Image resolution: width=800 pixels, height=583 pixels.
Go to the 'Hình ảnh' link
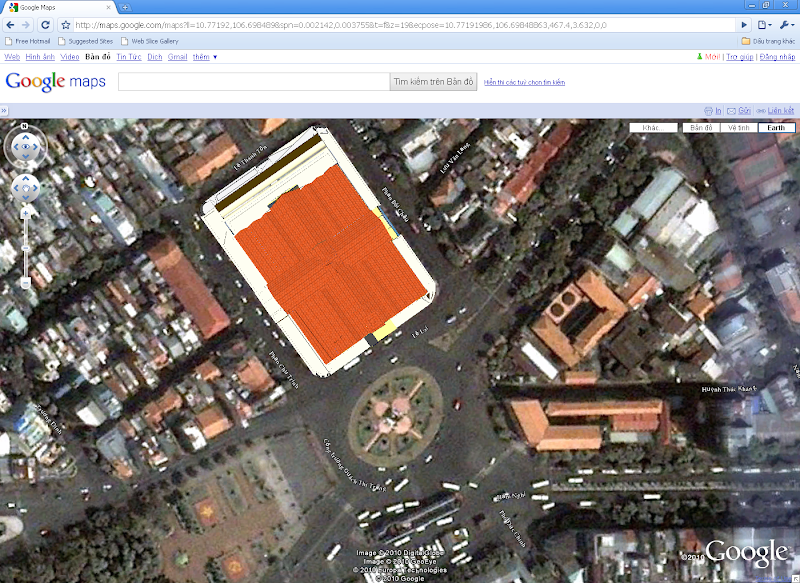(x=40, y=57)
